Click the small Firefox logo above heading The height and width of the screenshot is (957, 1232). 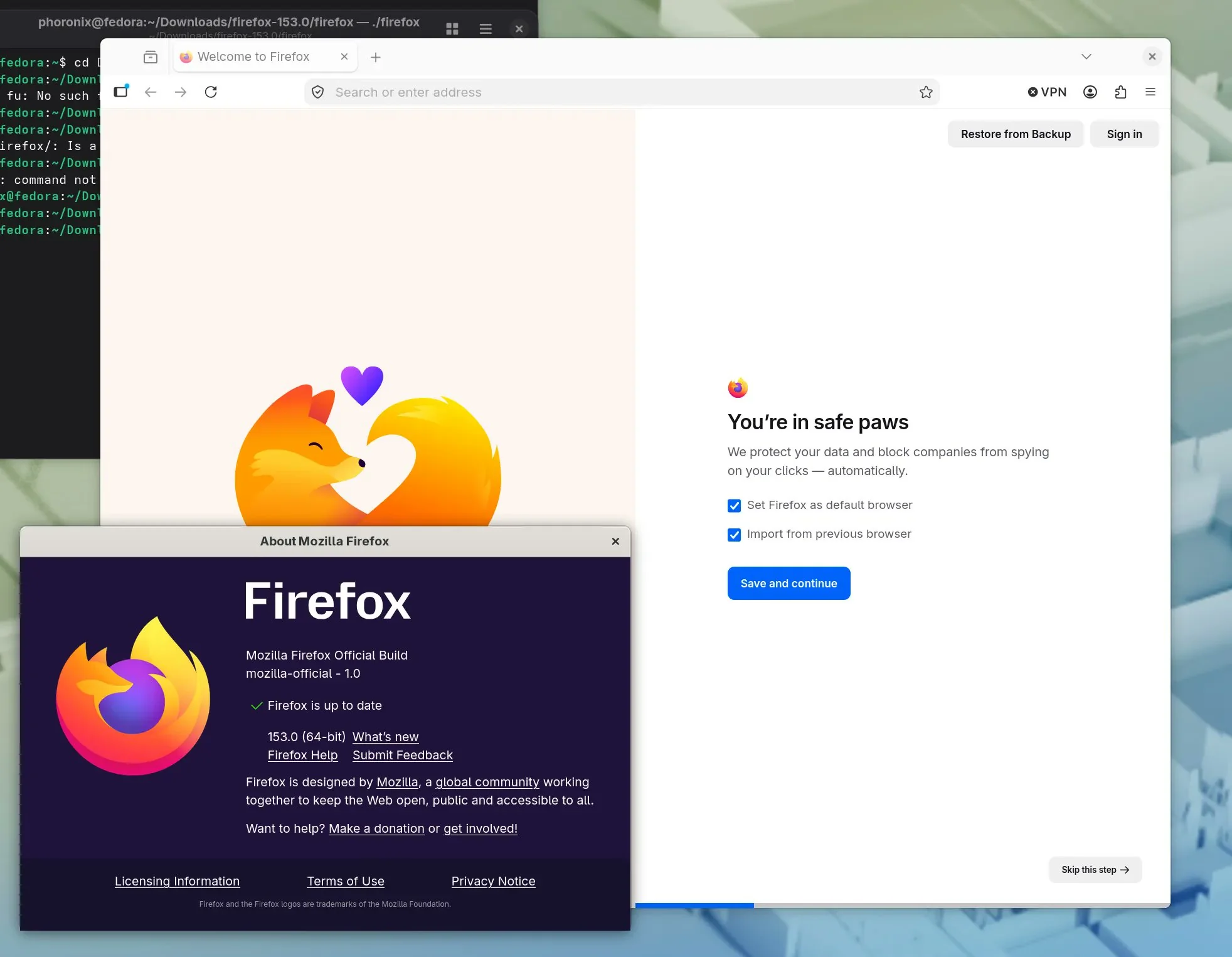click(x=738, y=388)
